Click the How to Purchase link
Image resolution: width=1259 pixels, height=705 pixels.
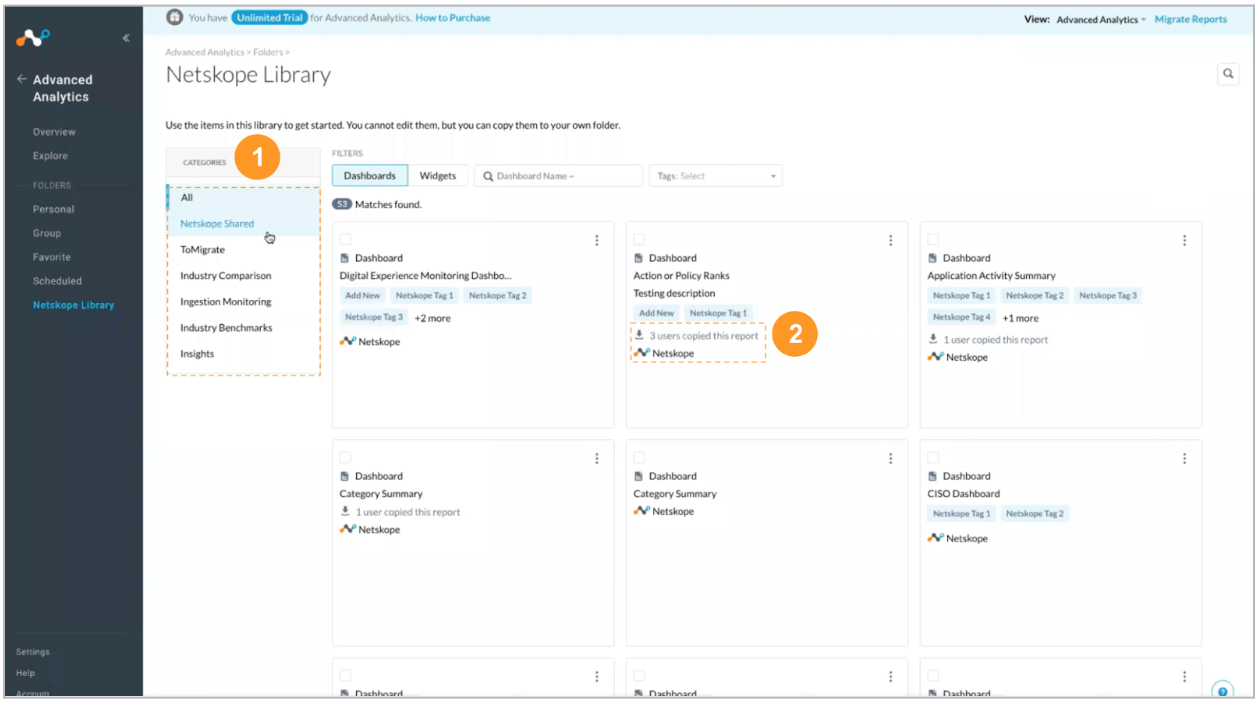[x=453, y=18]
